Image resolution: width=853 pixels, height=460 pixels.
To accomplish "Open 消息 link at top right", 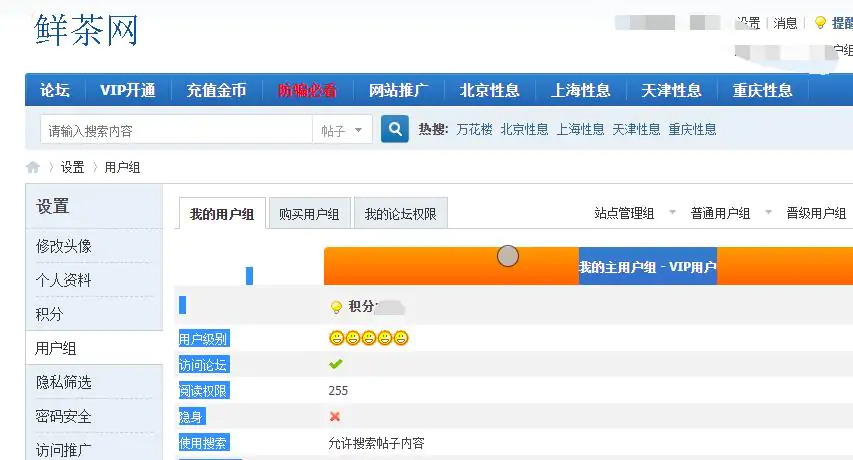I will [785, 23].
